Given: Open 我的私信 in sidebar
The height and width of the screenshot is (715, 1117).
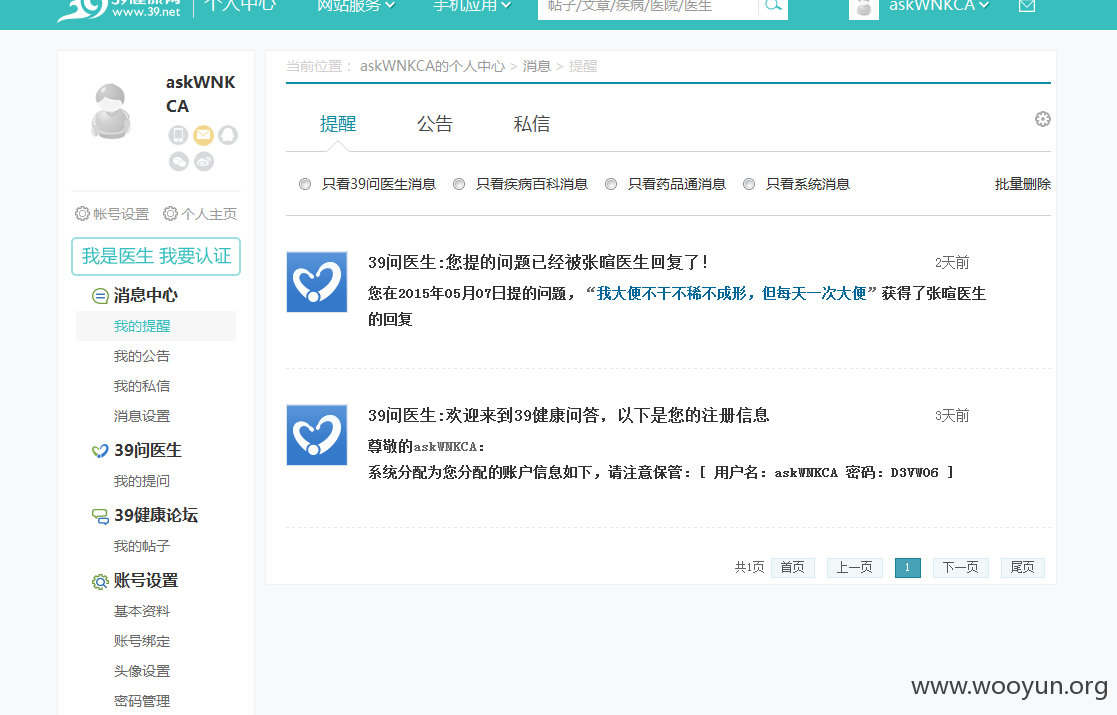Looking at the screenshot, I should [x=142, y=386].
